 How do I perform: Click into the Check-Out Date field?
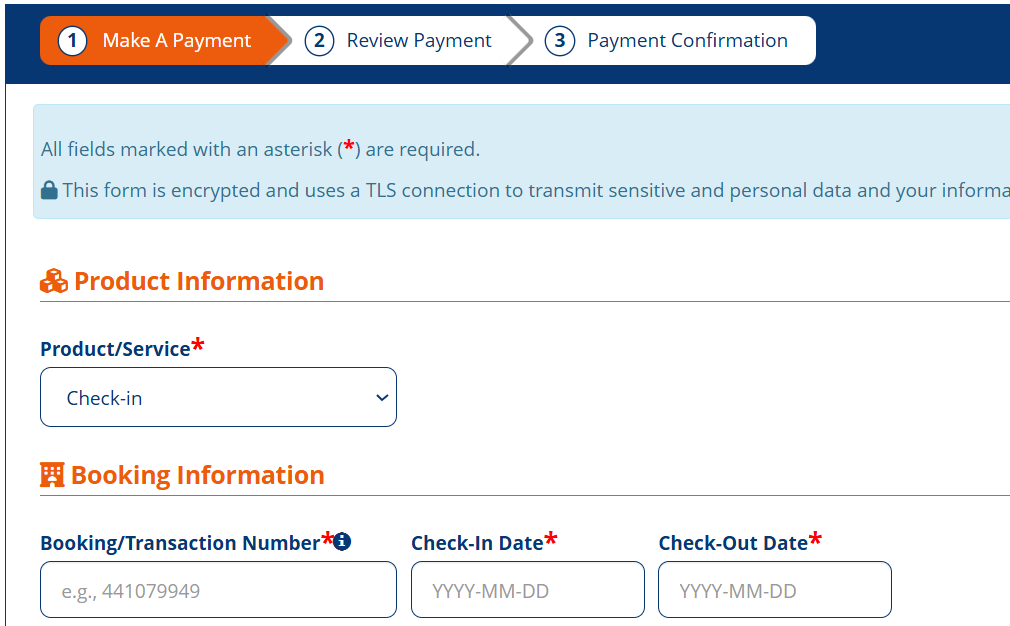[x=774, y=590]
